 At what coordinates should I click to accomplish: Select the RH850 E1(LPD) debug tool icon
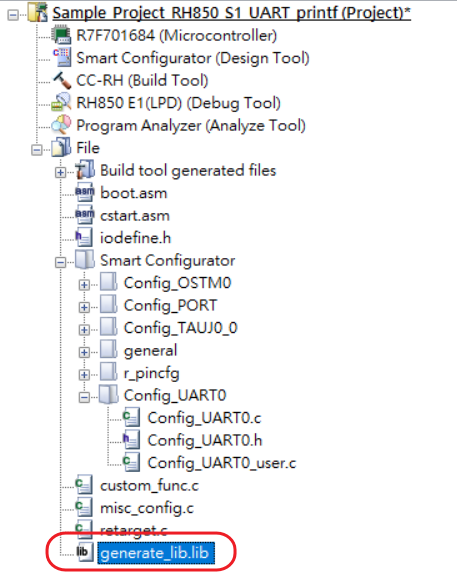coord(61,103)
